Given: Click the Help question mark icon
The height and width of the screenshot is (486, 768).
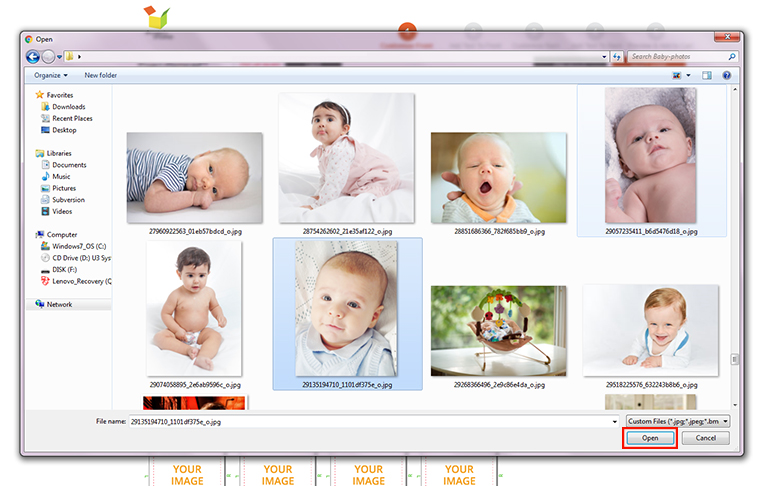Looking at the screenshot, I should (x=727, y=75).
